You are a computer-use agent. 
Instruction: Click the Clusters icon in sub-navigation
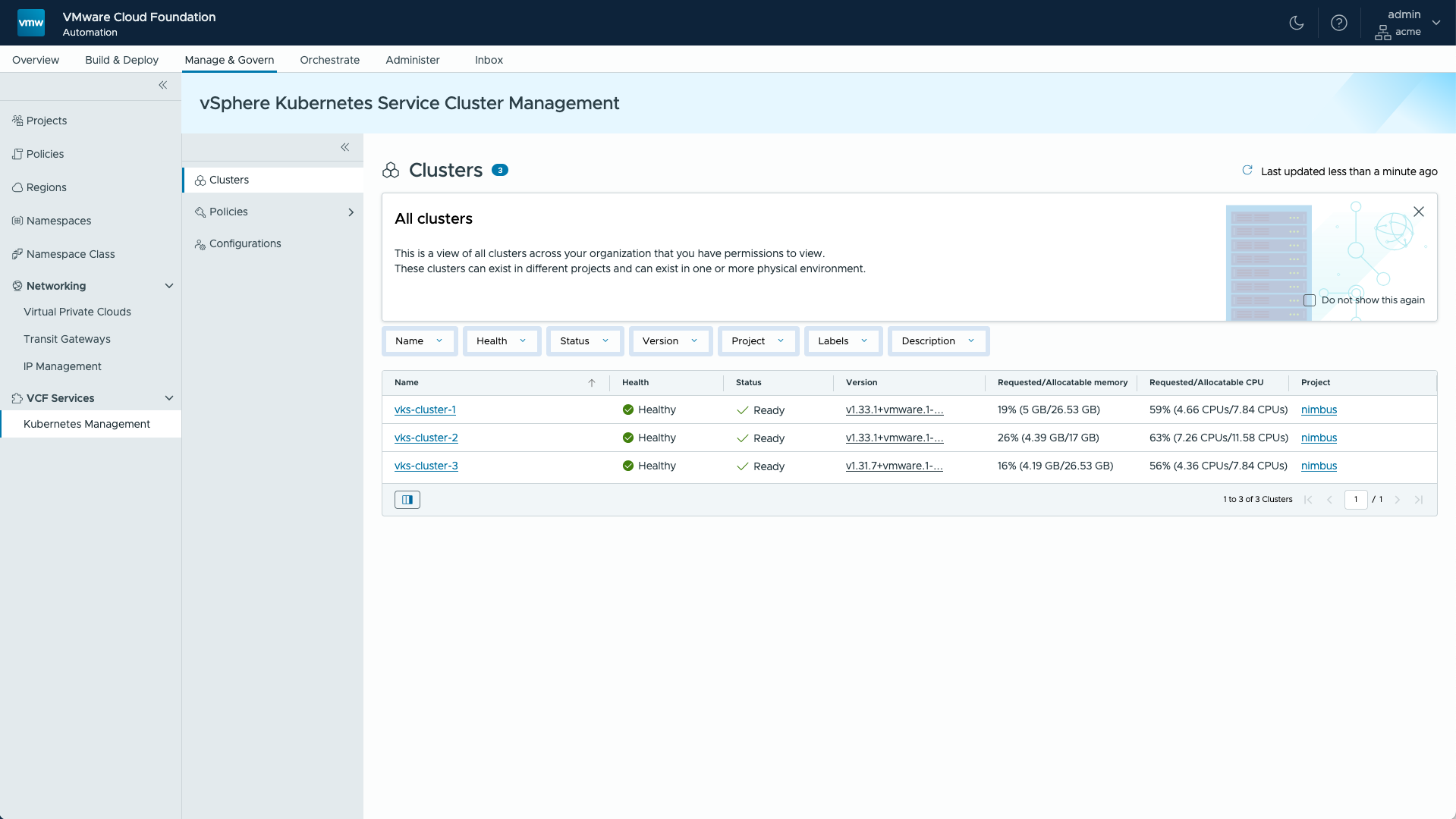(200, 180)
